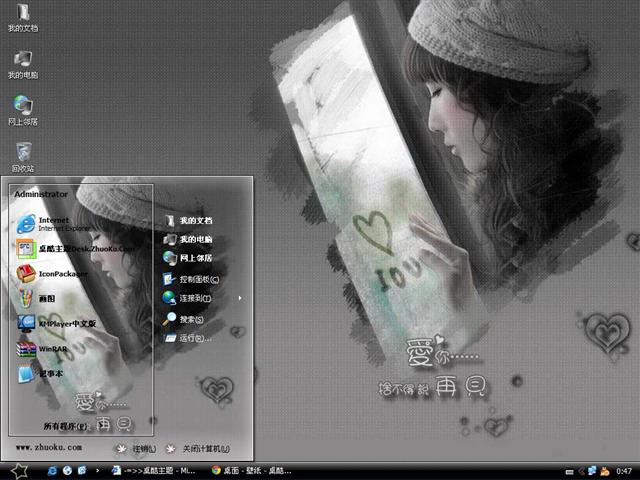Open 我的文档 in start menu right column

click(188, 220)
